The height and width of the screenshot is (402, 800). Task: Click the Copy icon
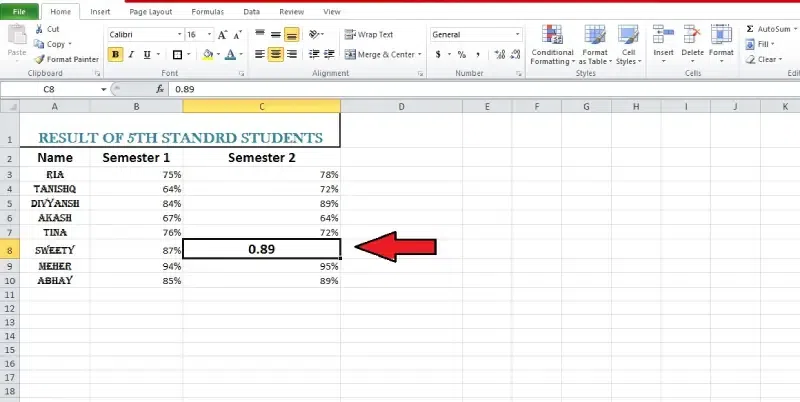click(39, 44)
